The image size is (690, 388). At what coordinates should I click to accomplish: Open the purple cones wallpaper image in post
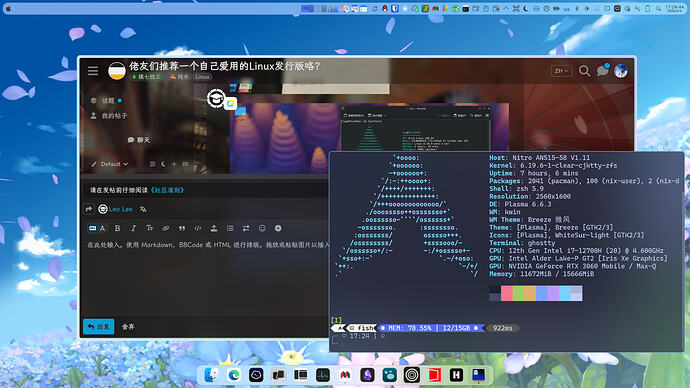pyautogui.click(x=285, y=139)
